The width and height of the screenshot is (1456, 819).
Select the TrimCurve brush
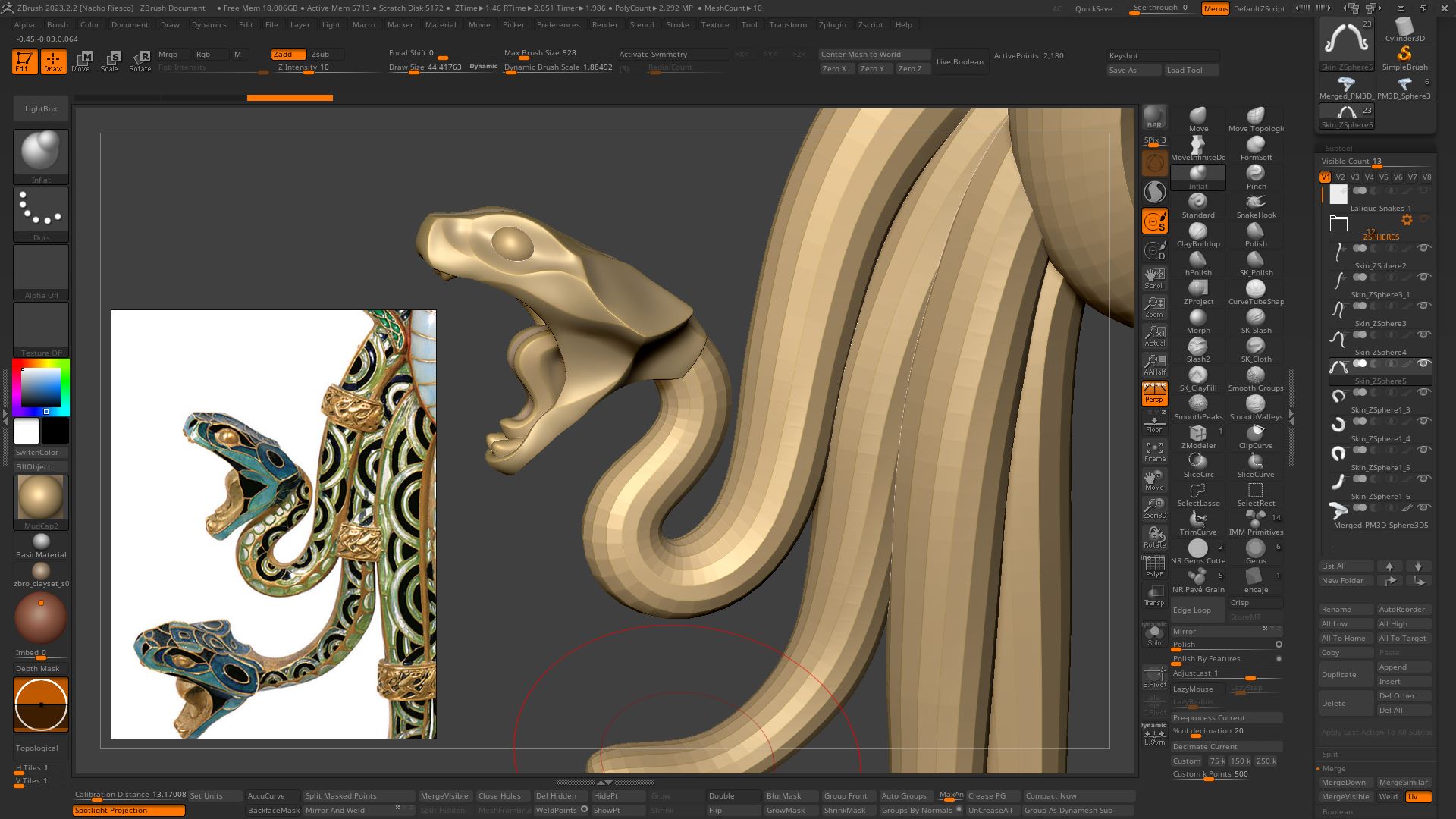pyautogui.click(x=1198, y=520)
